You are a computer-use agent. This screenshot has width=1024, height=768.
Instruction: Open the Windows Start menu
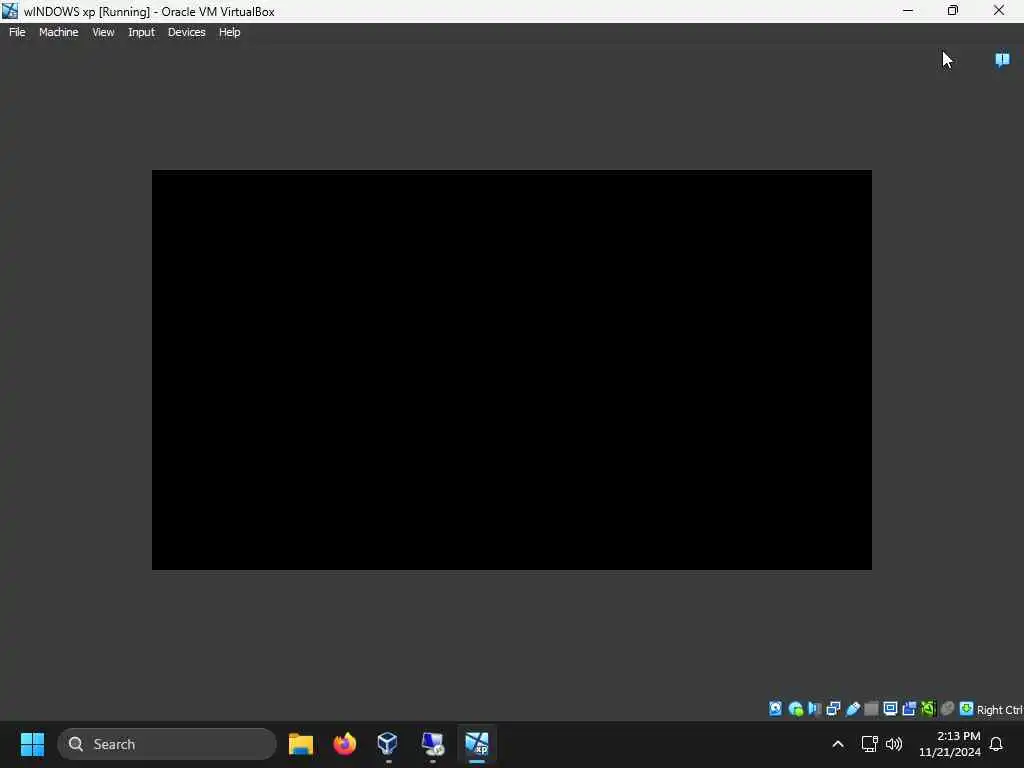click(32, 744)
